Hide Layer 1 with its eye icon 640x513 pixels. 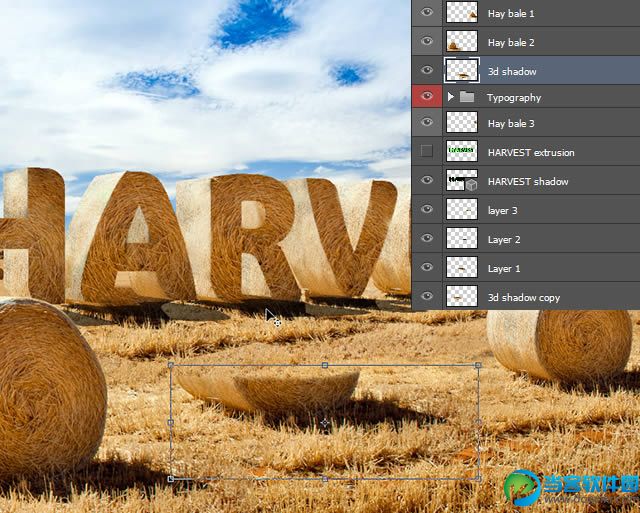(x=427, y=267)
